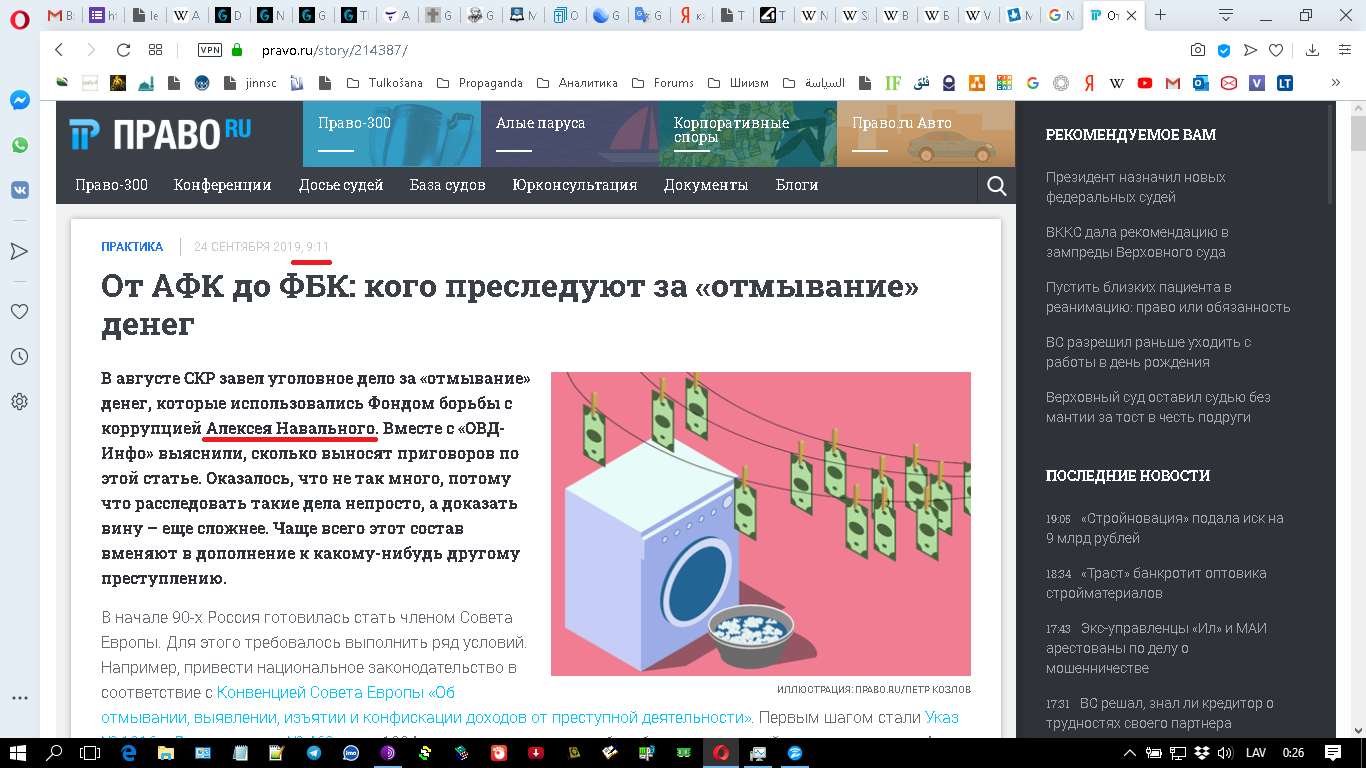This screenshot has width=1366, height=768.
Task: Open Право.ru Авто banner tile
Action: coord(926,134)
